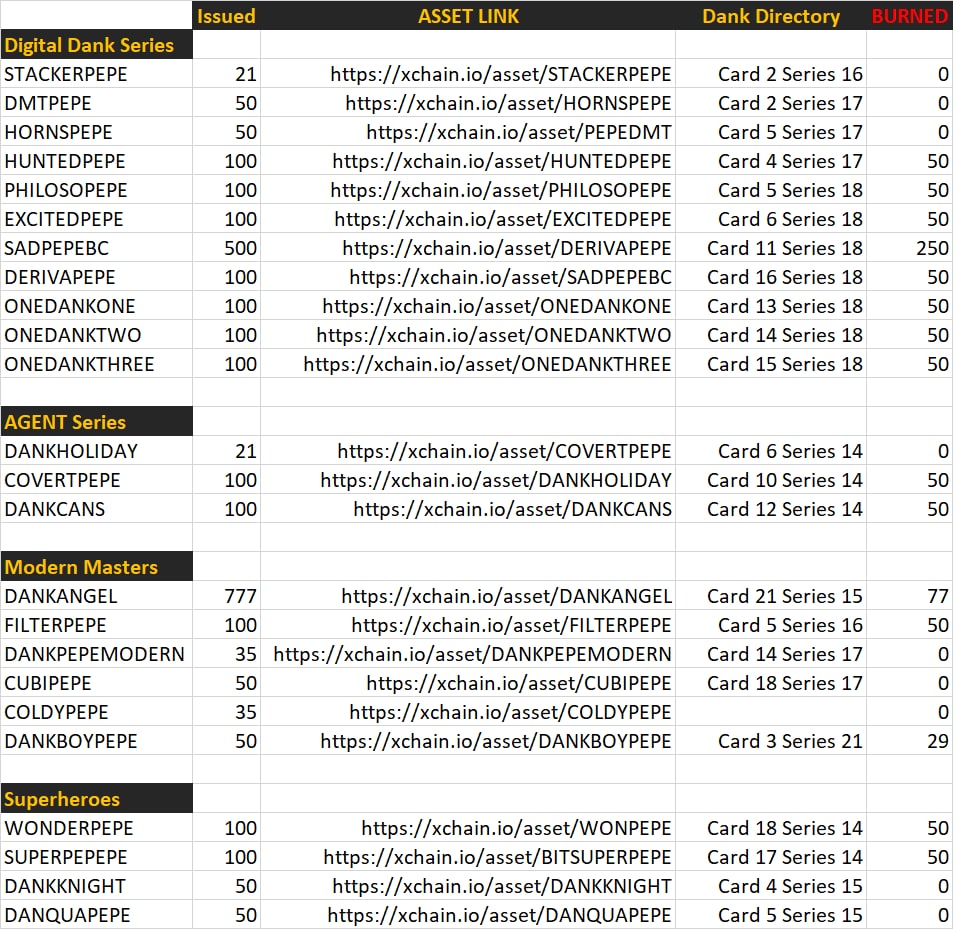953x929 pixels.
Task: Select the 777 issued value for DANKANGEL
Action: tap(227, 596)
